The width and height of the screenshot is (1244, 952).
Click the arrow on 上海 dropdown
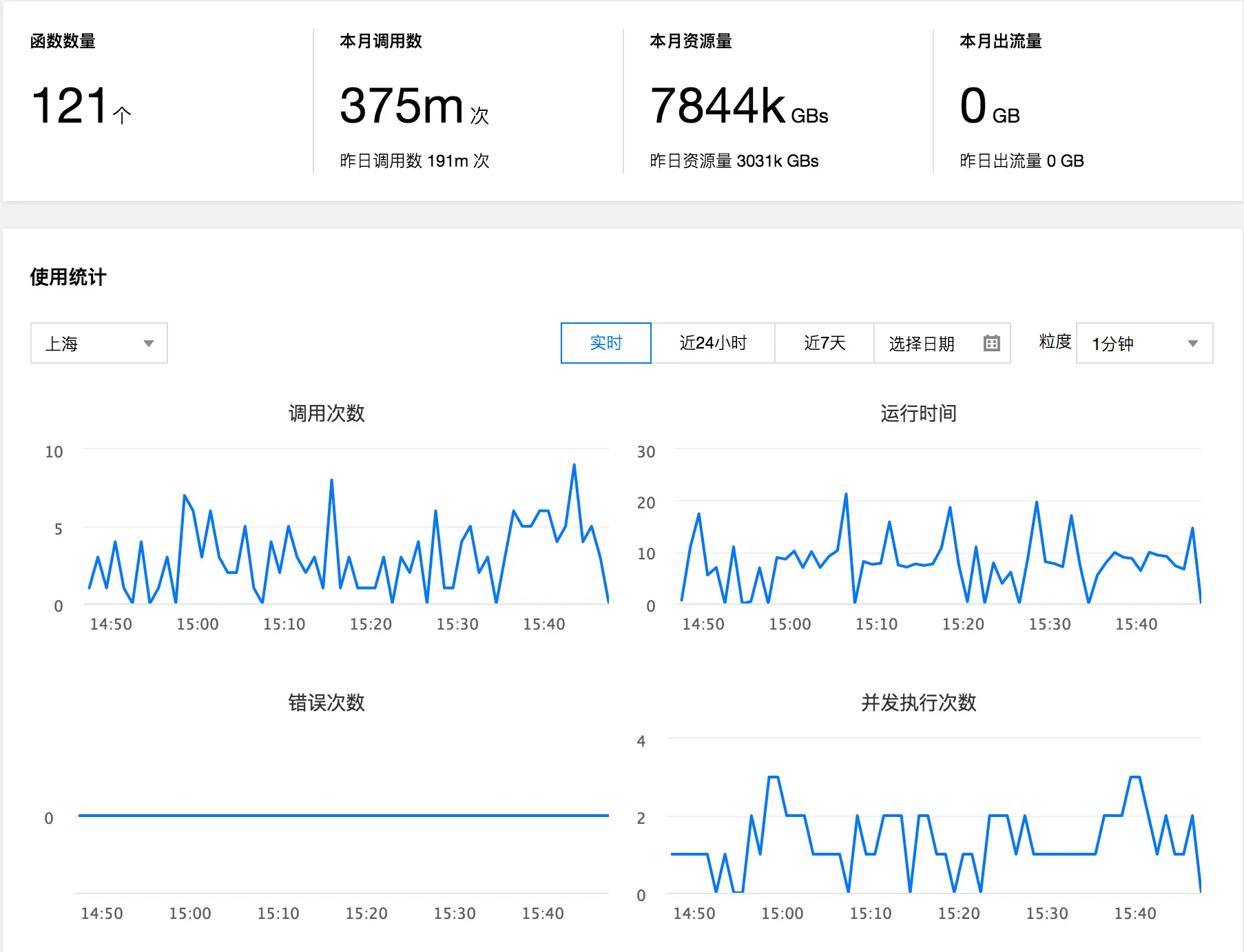148,344
